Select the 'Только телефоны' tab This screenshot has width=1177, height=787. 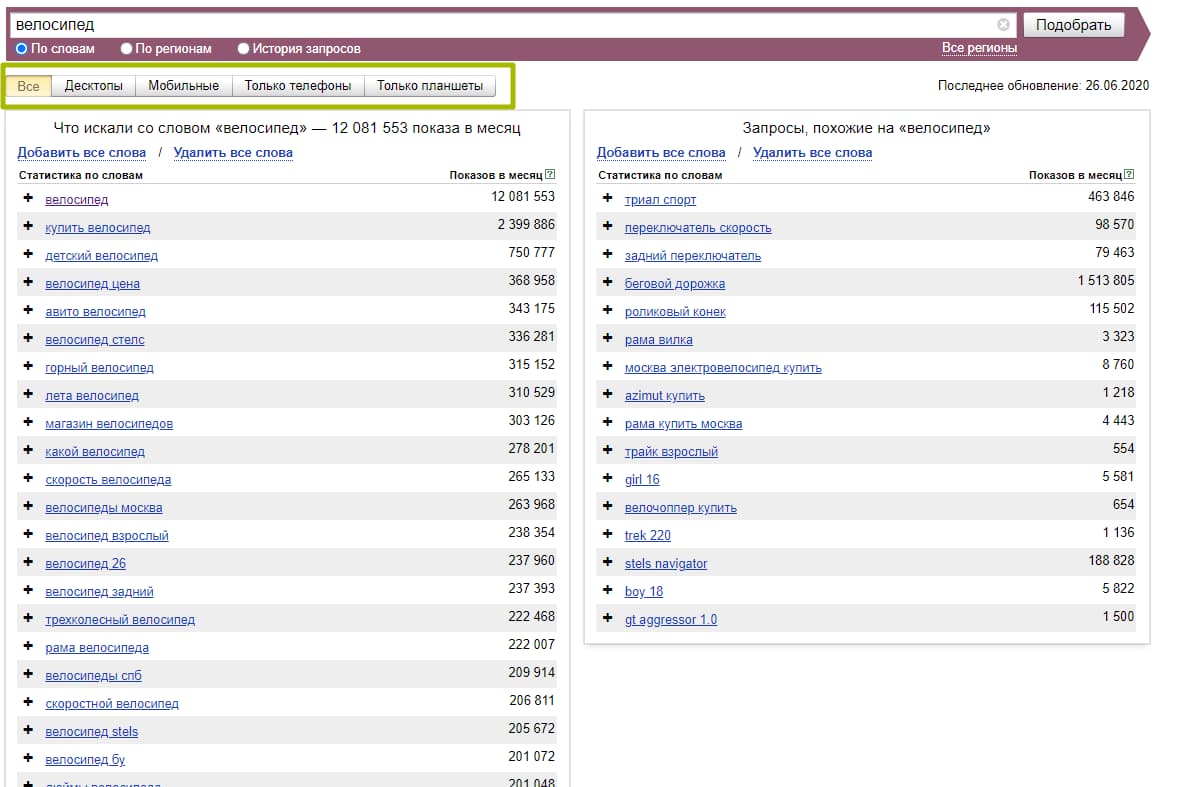(298, 86)
